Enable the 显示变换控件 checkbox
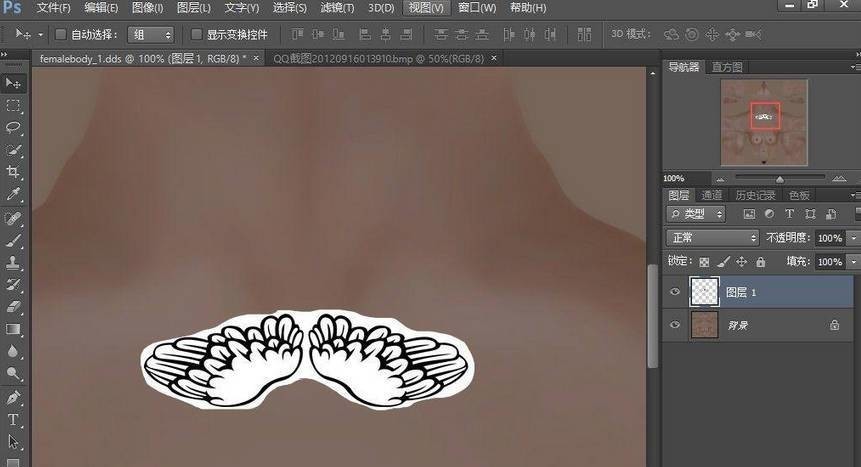The image size is (861, 467). [x=196, y=34]
